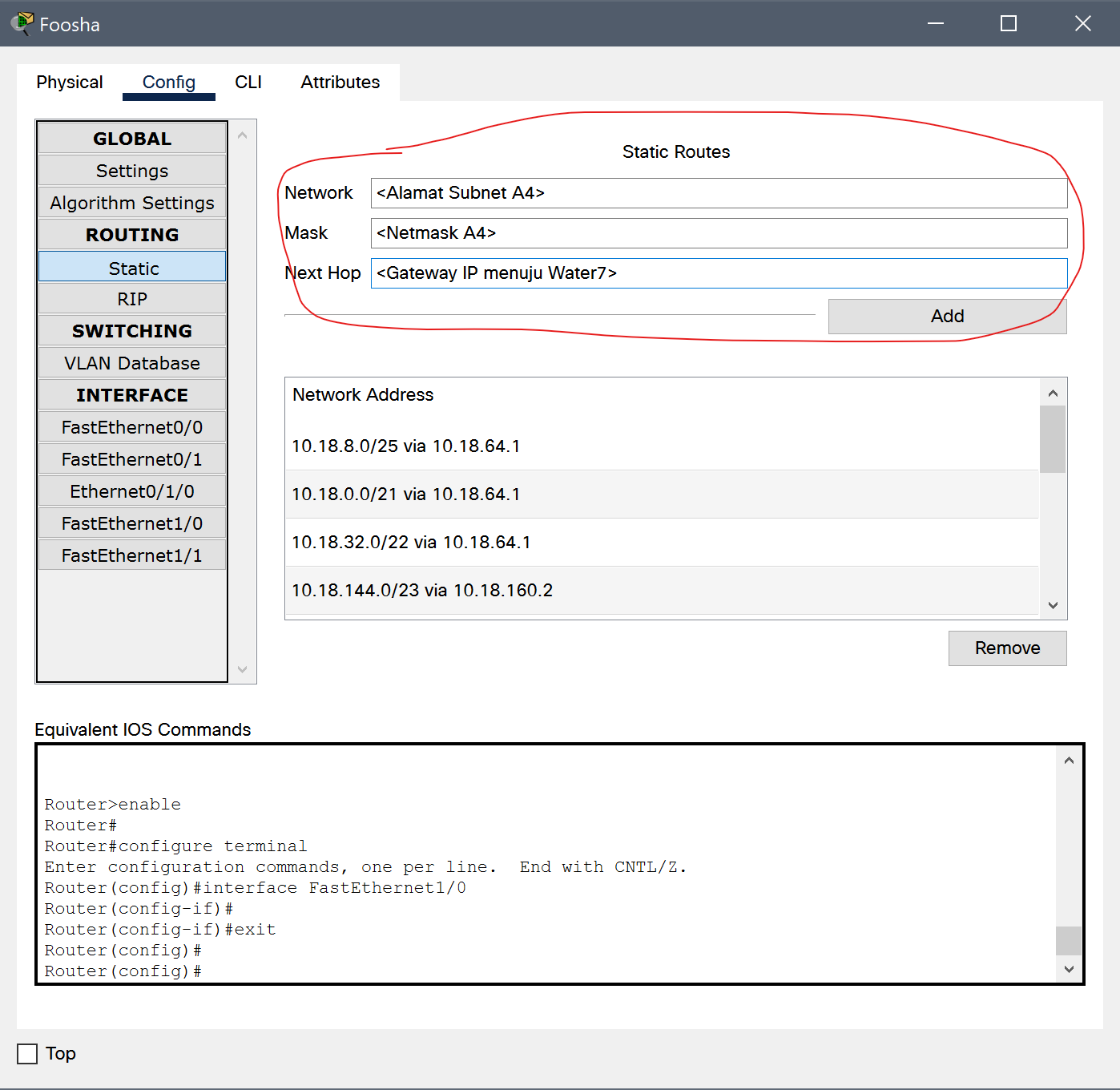The height and width of the screenshot is (1090, 1120).
Task: Switch to the Attributes tab
Action: pos(340,82)
